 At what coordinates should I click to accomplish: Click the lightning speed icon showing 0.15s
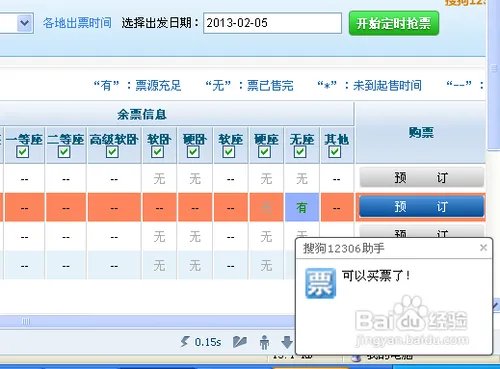(x=184, y=342)
